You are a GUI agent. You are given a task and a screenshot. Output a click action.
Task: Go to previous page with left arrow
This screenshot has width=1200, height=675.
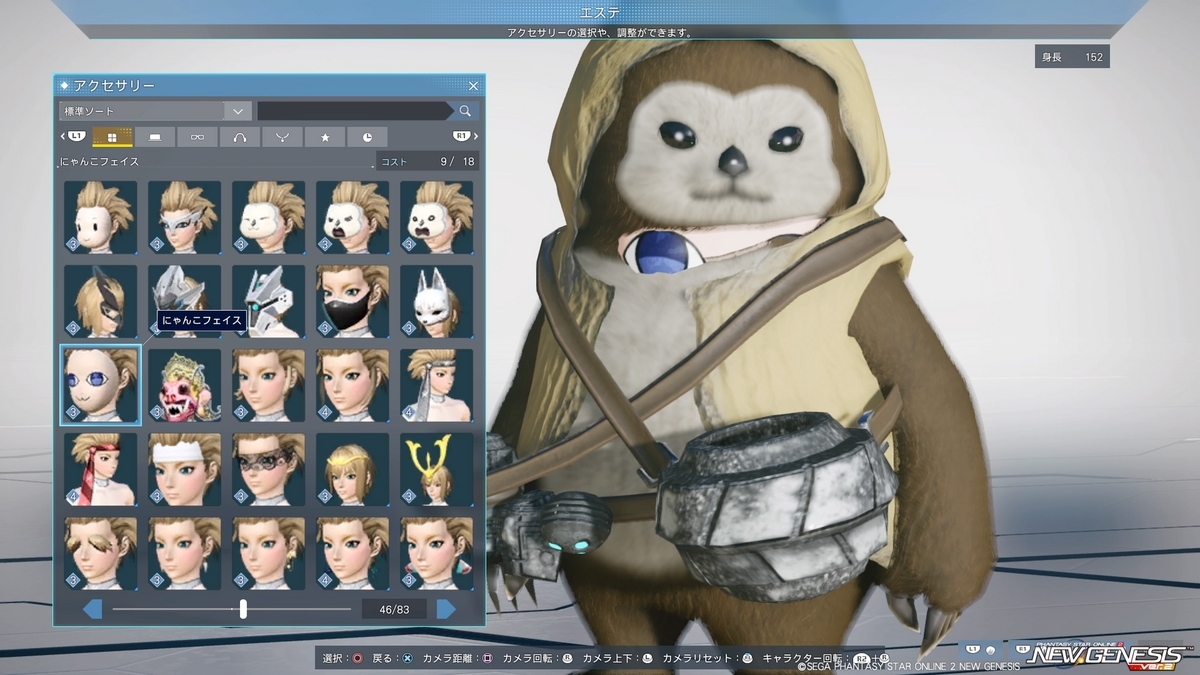pos(92,609)
